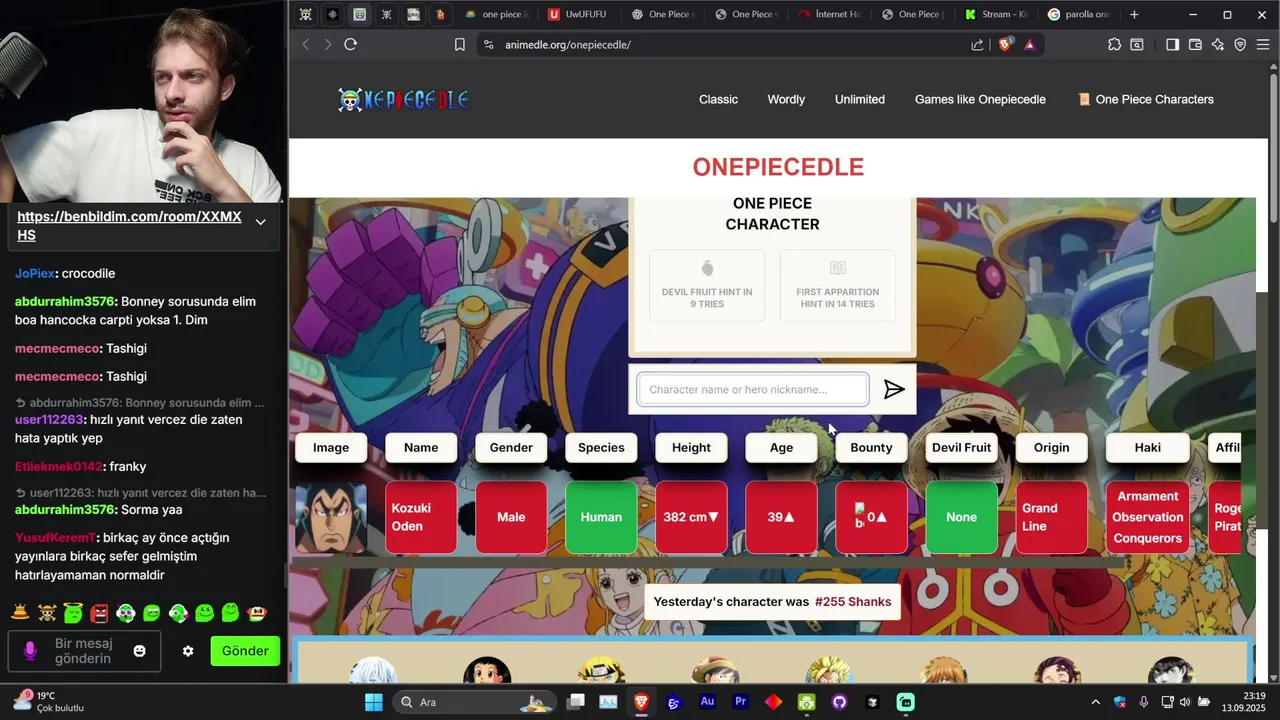
Task: Click the browser back arrow
Action: 306,44
